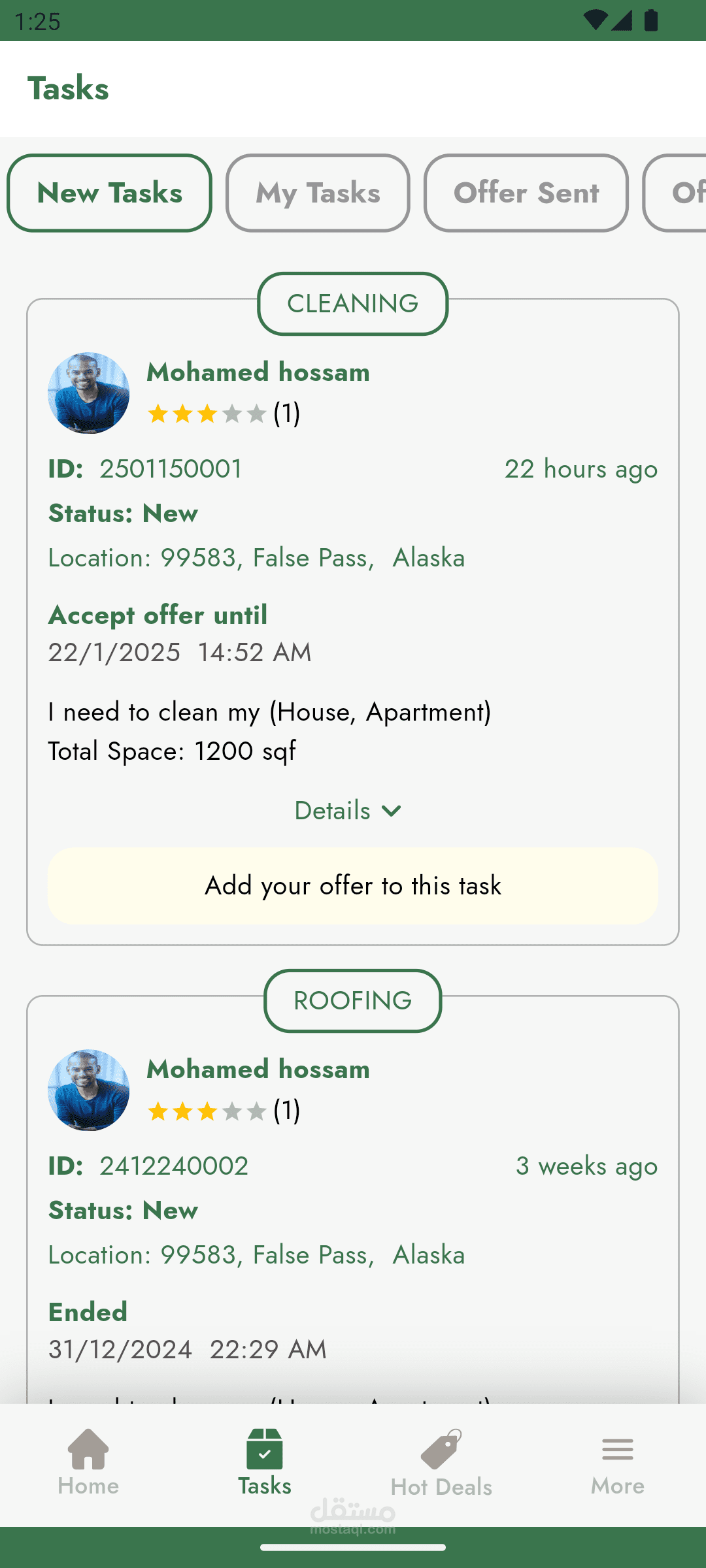Image resolution: width=706 pixels, height=1568 pixels.
Task: Open Mohamed hossam's avatar on cleaning task
Action: [88, 393]
